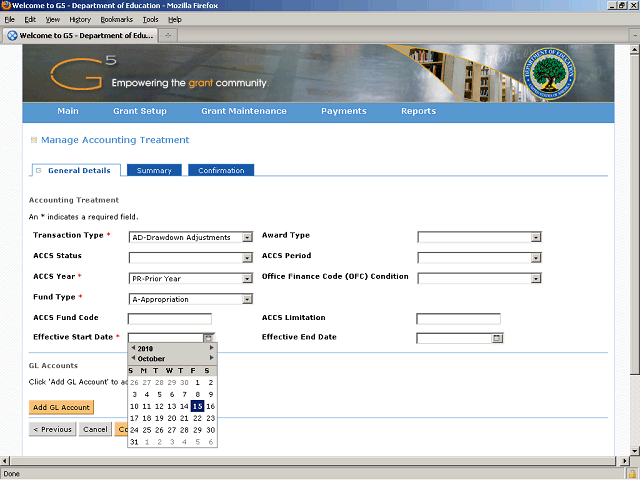The width and height of the screenshot is (640, 480).
Task: Go to previous year in date picker
Action: point(133,348)
